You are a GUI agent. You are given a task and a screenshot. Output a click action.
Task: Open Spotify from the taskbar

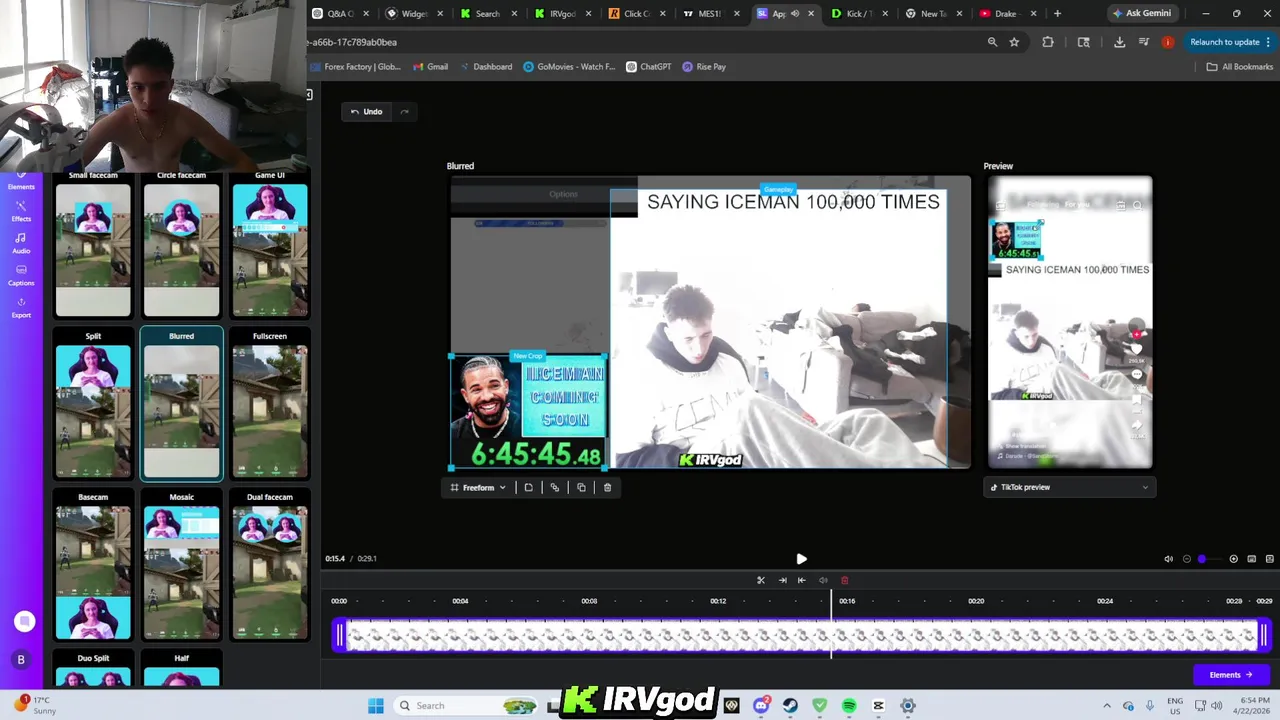pos(849,706)
